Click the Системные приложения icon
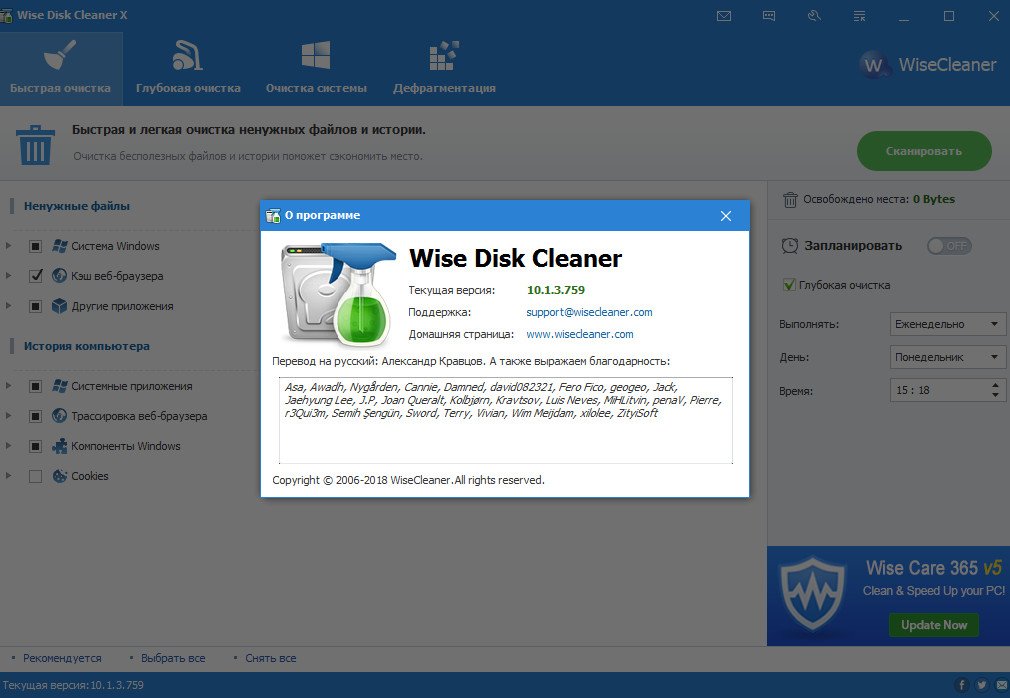Image resolution: width=1010 pixels, height=698 pixels. tap(60, 386)
